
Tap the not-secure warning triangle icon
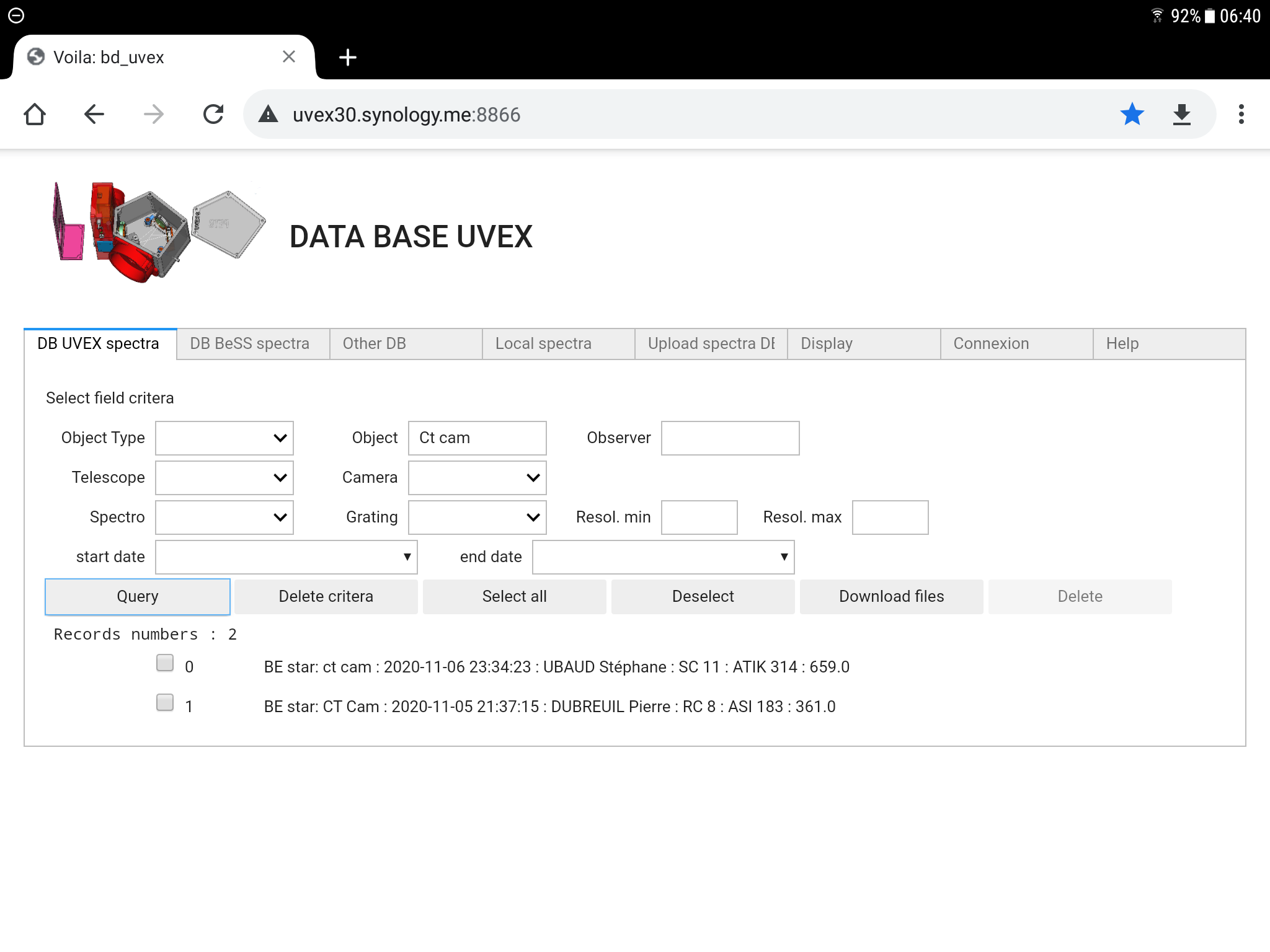point(268,114)
